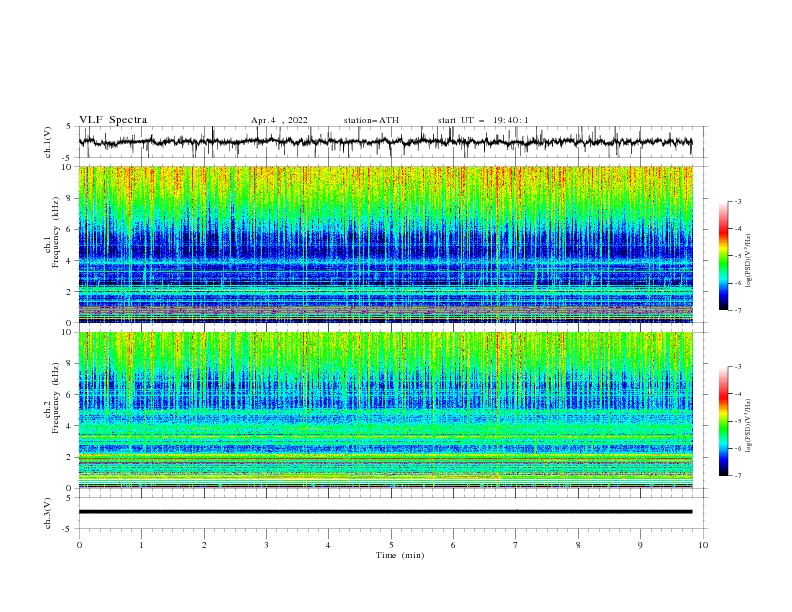Click the flat ch.3 voltage trace
792x612 pixels.
[x=385, y=512]
